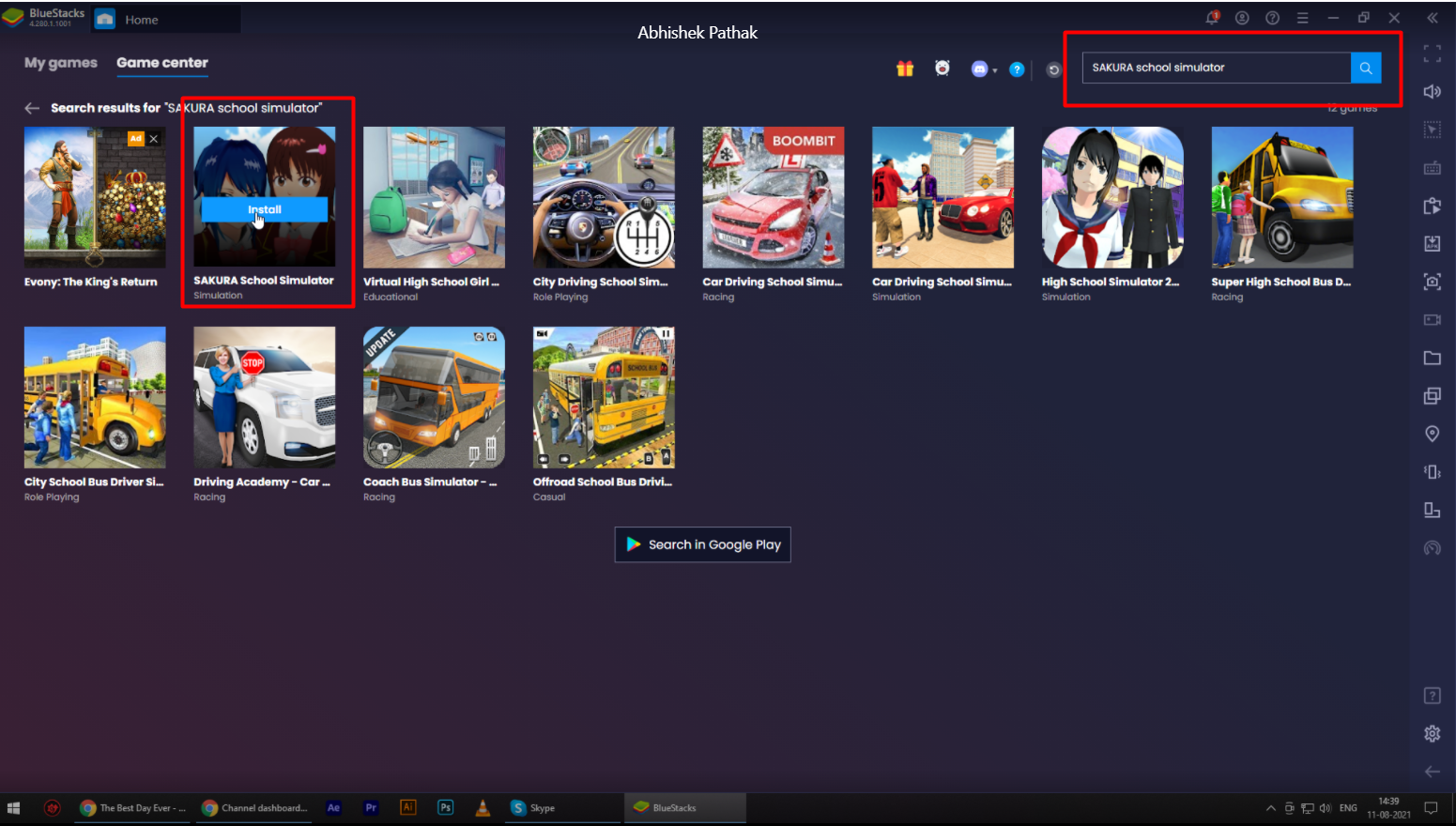Click Install on SAKURA School Simulator
Image resolution: width=1456 pixels, height=826 pixels.
pyautogui.click(x=265, y=209)
